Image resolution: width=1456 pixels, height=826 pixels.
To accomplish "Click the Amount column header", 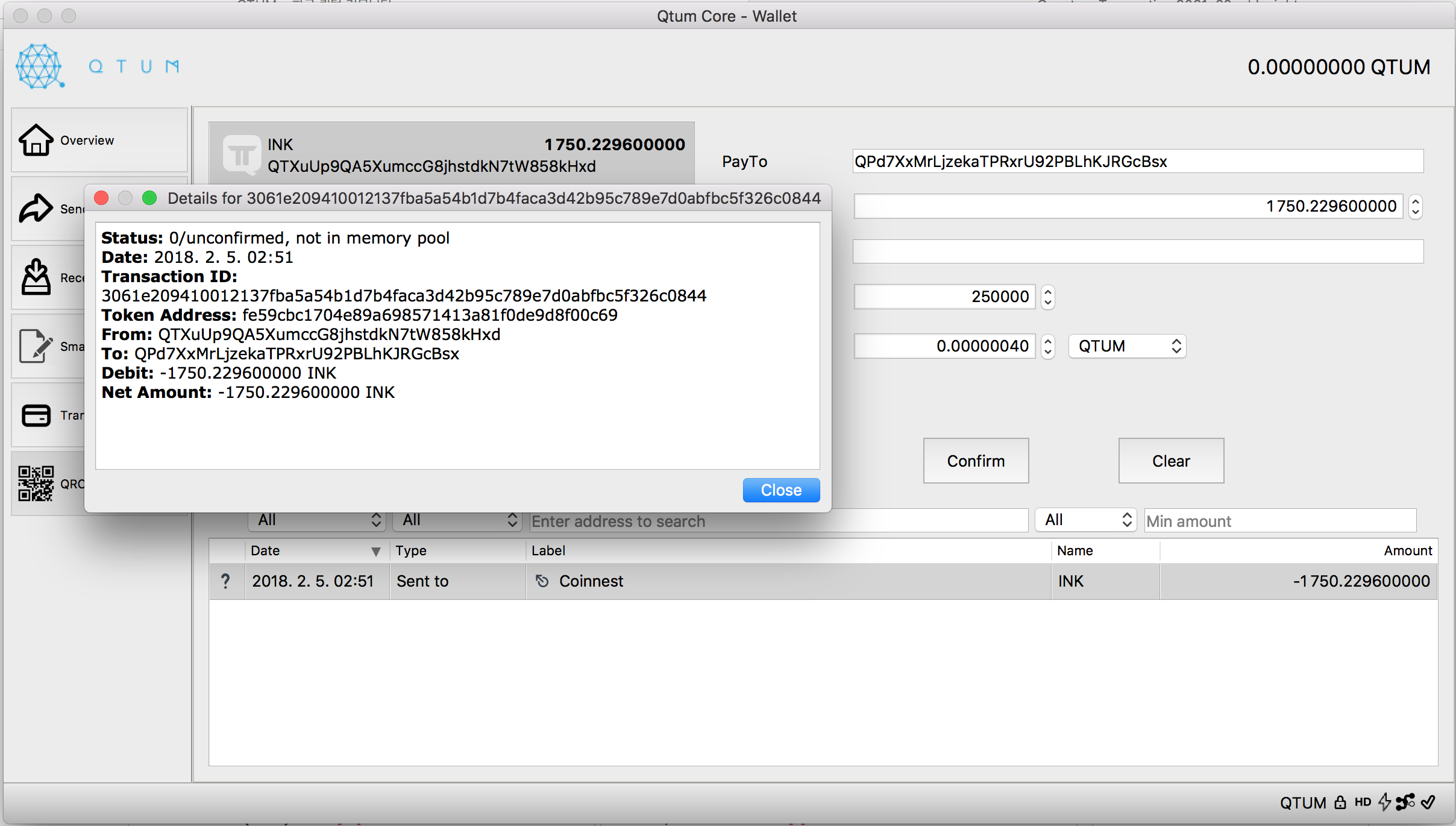I will tap(1299, 550).
